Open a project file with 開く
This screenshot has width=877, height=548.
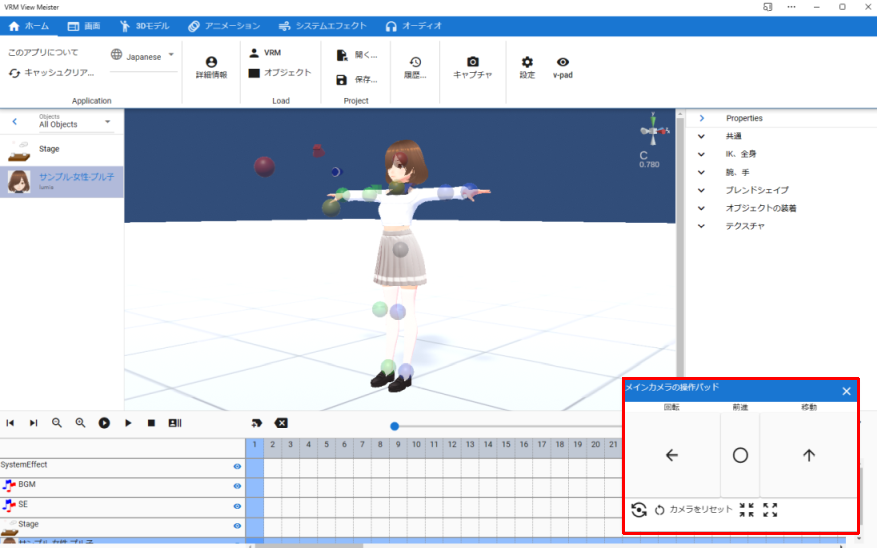point(357,55)
